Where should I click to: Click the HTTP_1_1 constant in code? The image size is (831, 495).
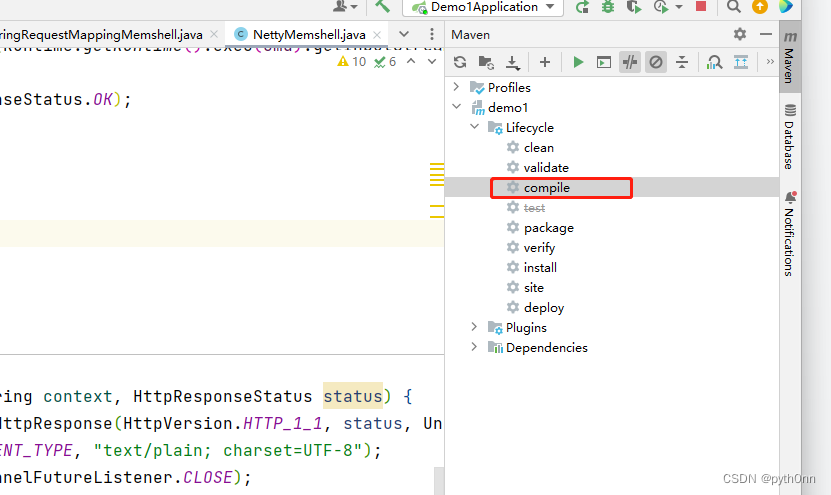(282, 423)
